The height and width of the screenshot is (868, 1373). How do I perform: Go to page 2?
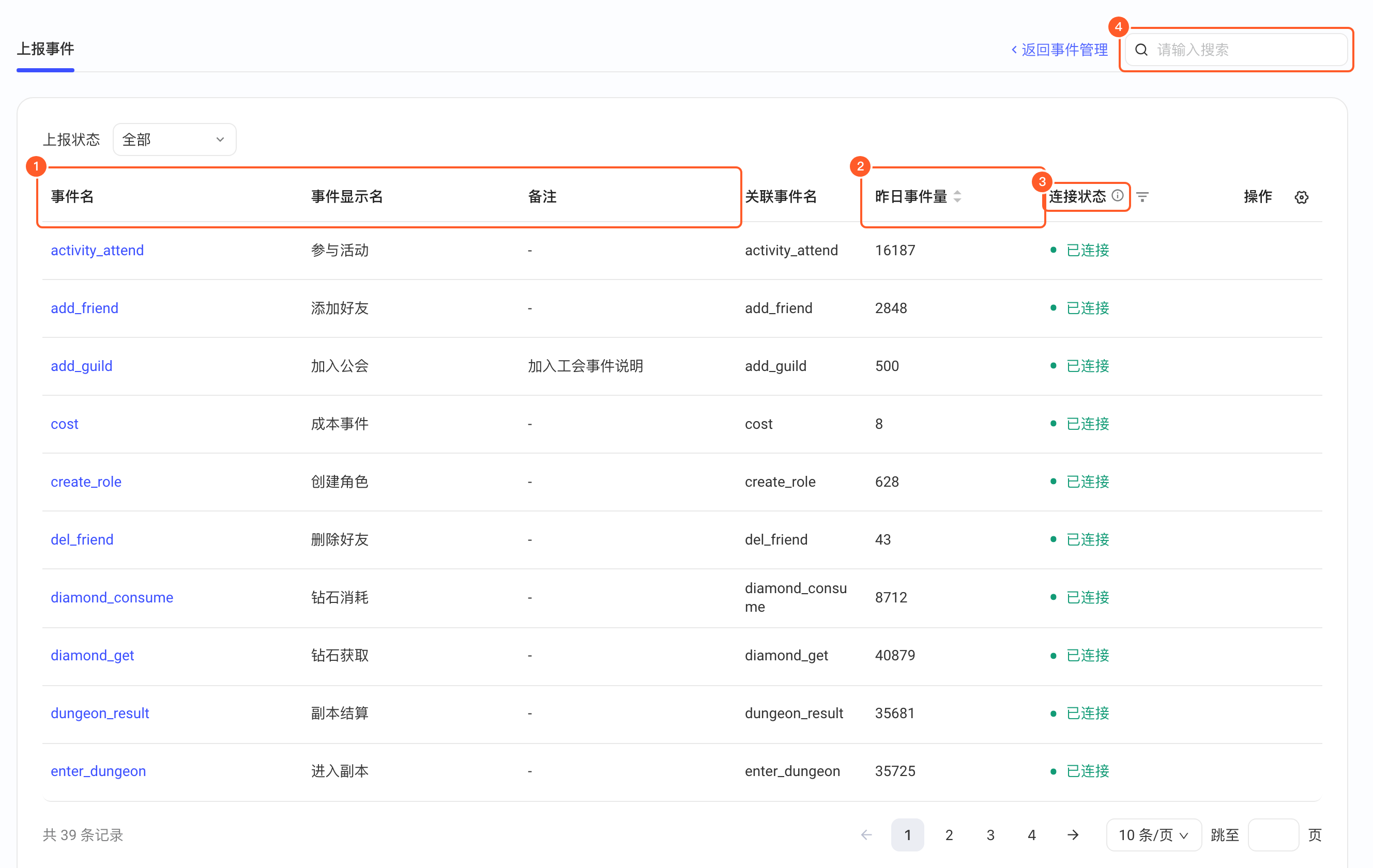pyautogui.click(x=949, y=835)
